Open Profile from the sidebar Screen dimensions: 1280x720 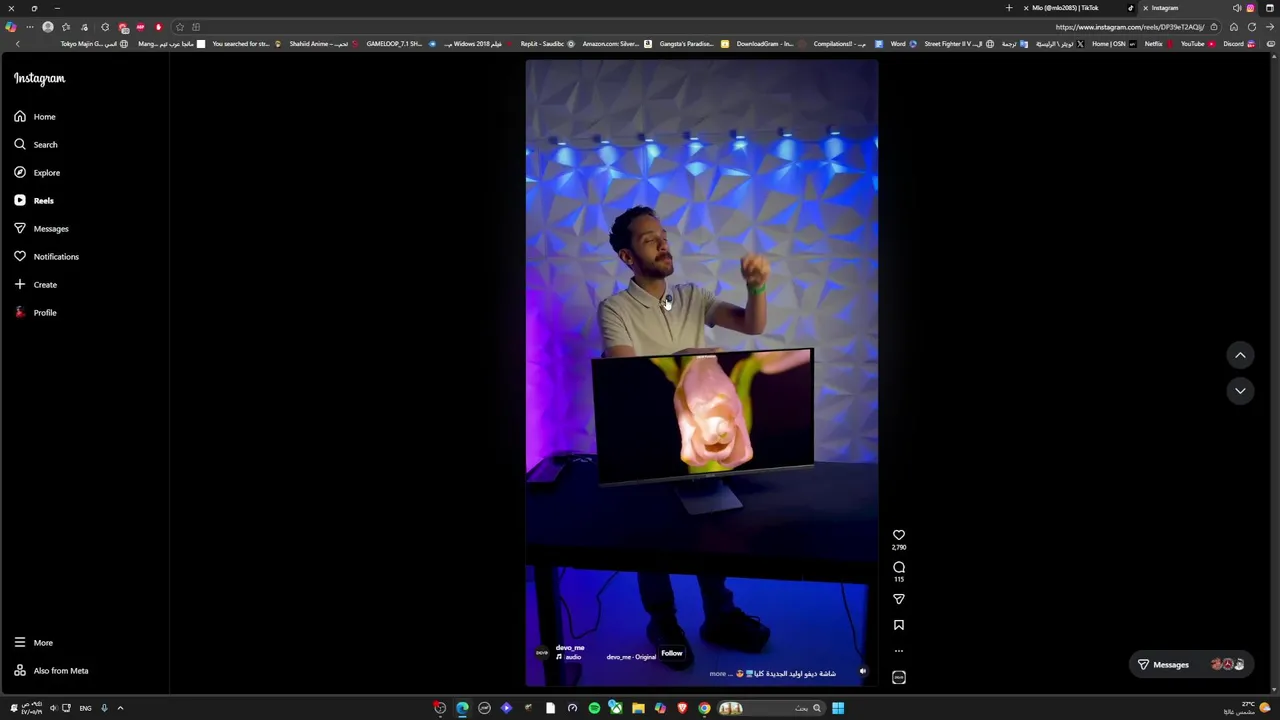tap(35, 313)
